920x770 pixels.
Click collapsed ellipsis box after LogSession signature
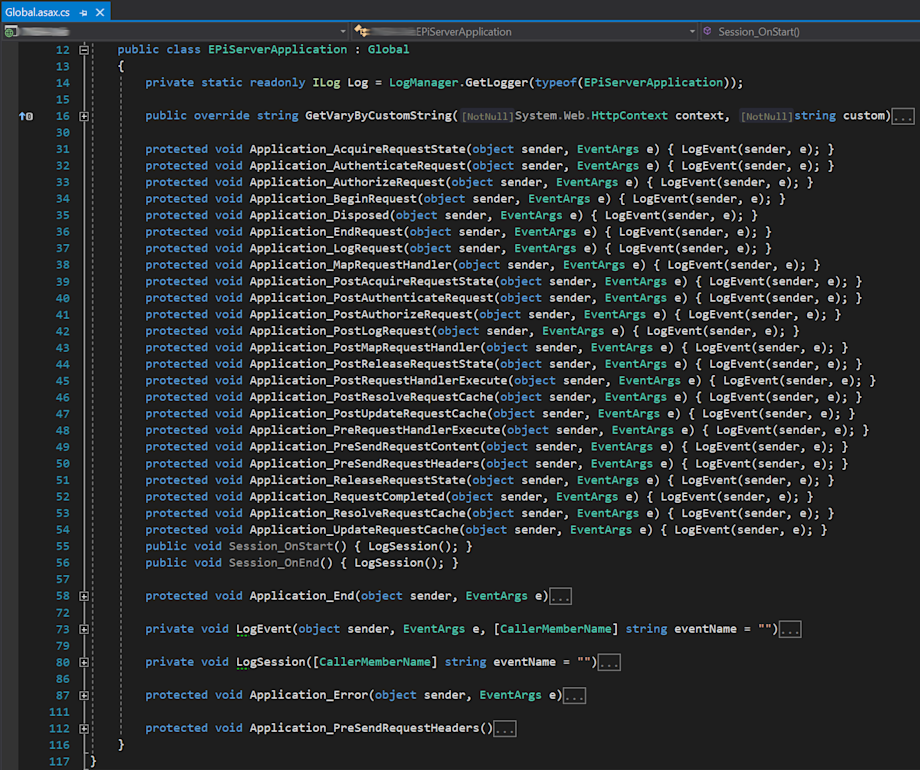tap(609, 663)
